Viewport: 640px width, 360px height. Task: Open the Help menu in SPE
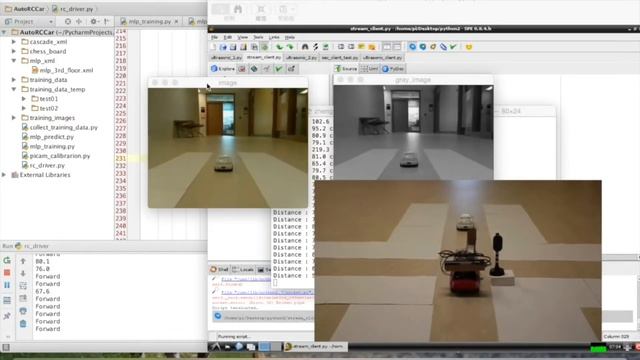tap(289, 37)
